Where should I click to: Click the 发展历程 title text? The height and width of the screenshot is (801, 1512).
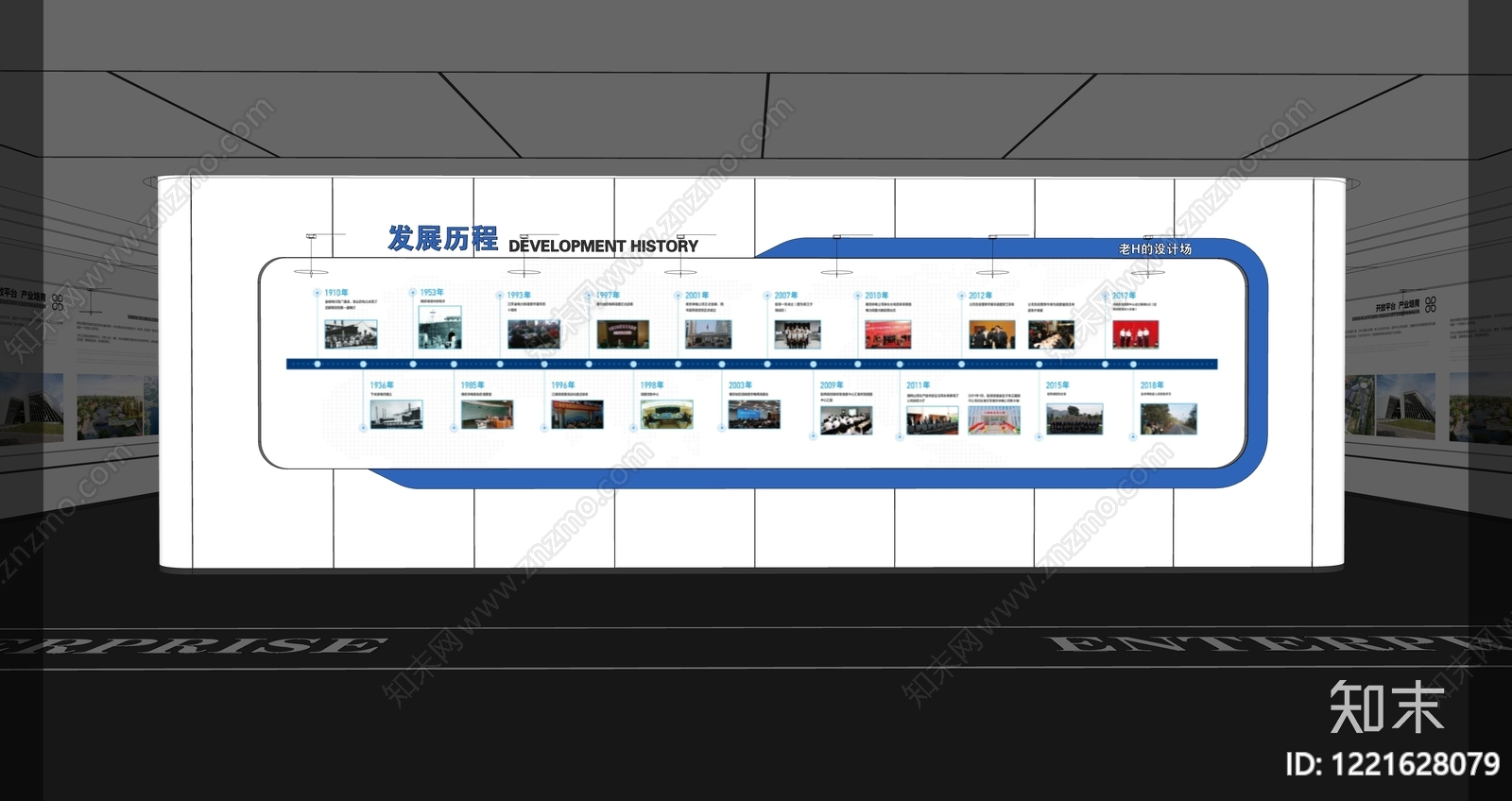442,238
